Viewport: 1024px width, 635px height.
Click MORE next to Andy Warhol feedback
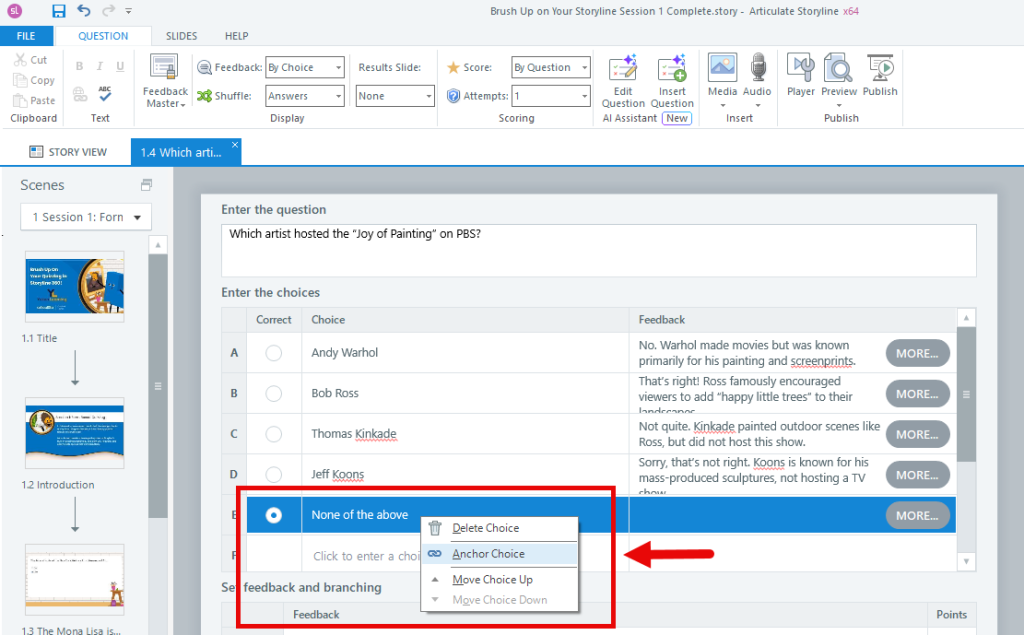917,353
